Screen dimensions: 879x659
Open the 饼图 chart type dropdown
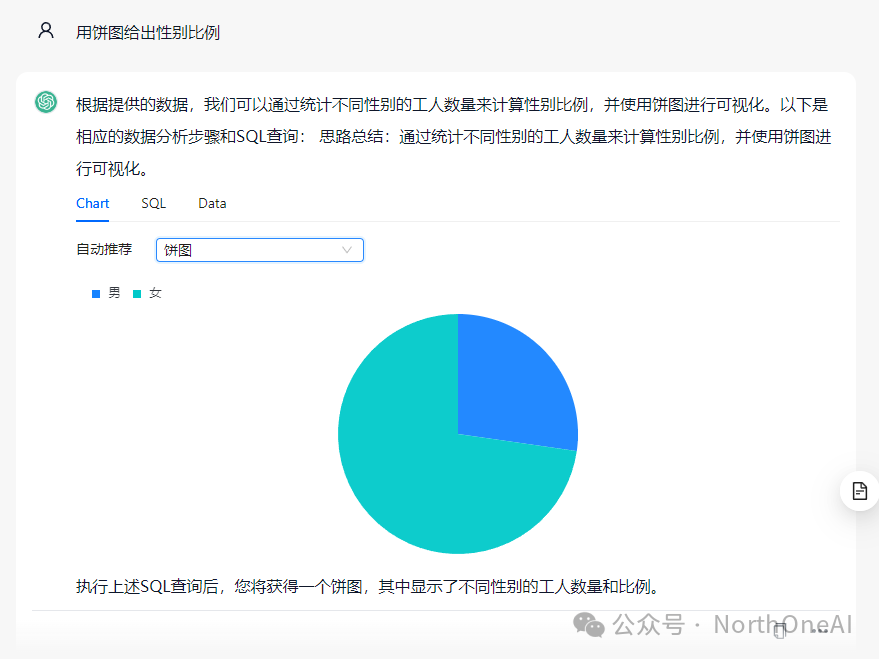coord(260,250)
